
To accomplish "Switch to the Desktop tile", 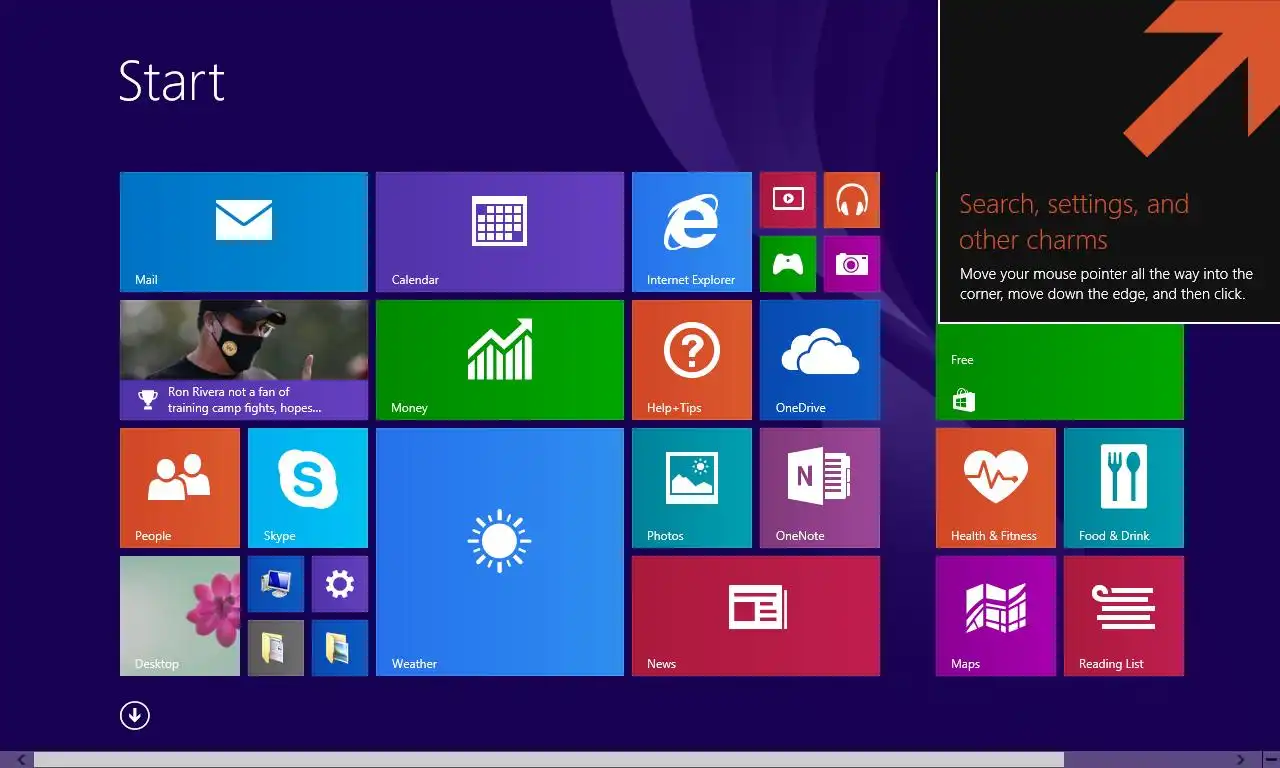I will (180, 616).
